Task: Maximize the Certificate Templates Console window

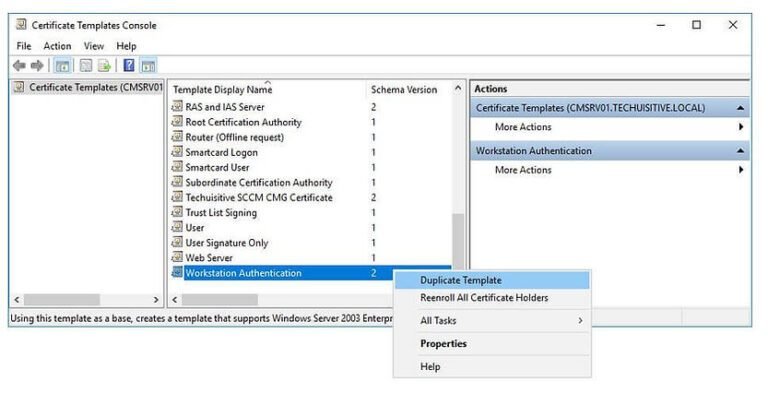Action: point(696,25)
